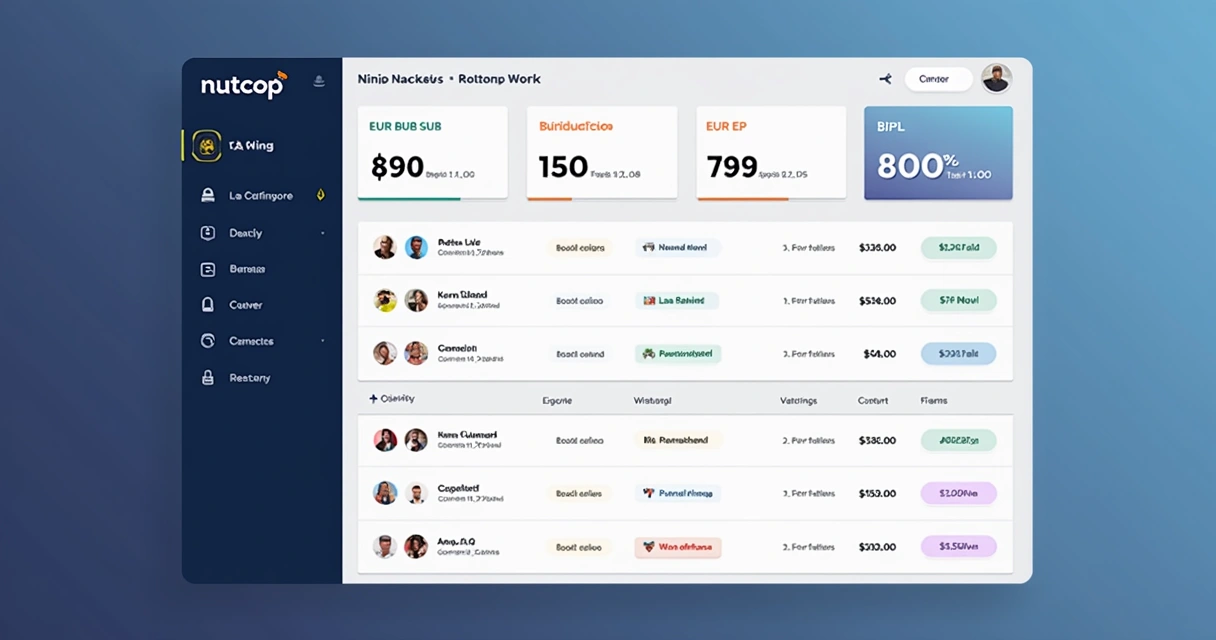Click the $76 Novl status pill
The width and height of the screenshot is (1216, 640).
click(x=958, y=300)
